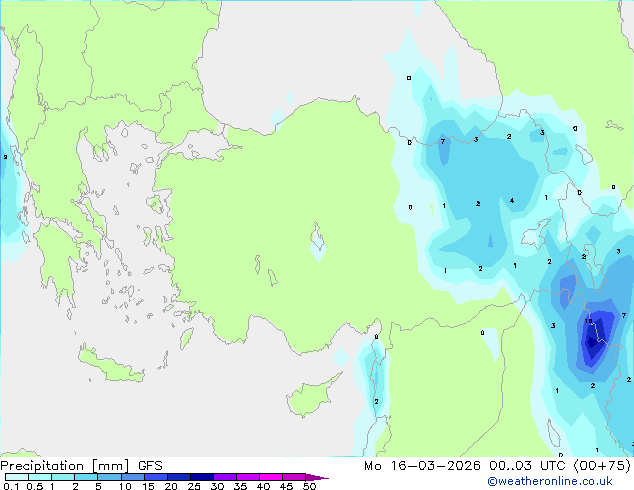Viewport: 634px width, 490px height.
Task: Click the legend label '0.5'
Action: (35, 486)
